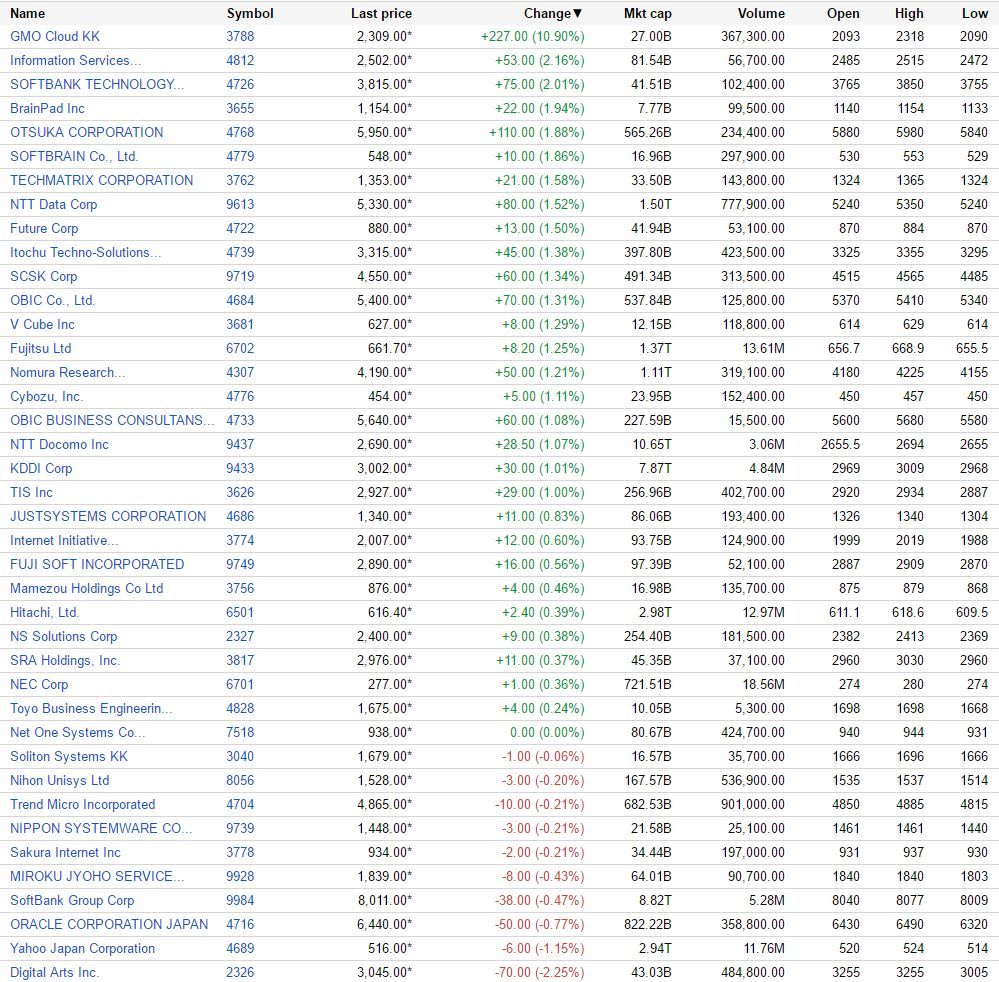Viewport: 999px width, 982px height.
Task: Open Yahoo Japan Corporation link
Action: click(82, 948)
